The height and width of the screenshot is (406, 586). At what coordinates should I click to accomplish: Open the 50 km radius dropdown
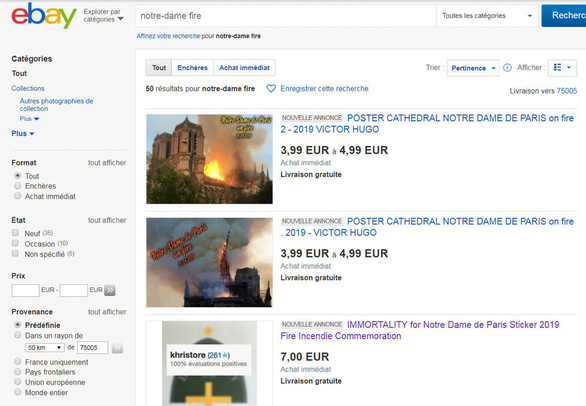[45, 348]
